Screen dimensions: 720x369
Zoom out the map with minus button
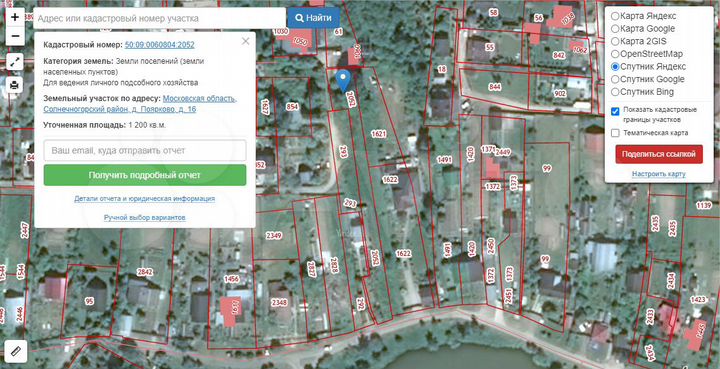15,36
